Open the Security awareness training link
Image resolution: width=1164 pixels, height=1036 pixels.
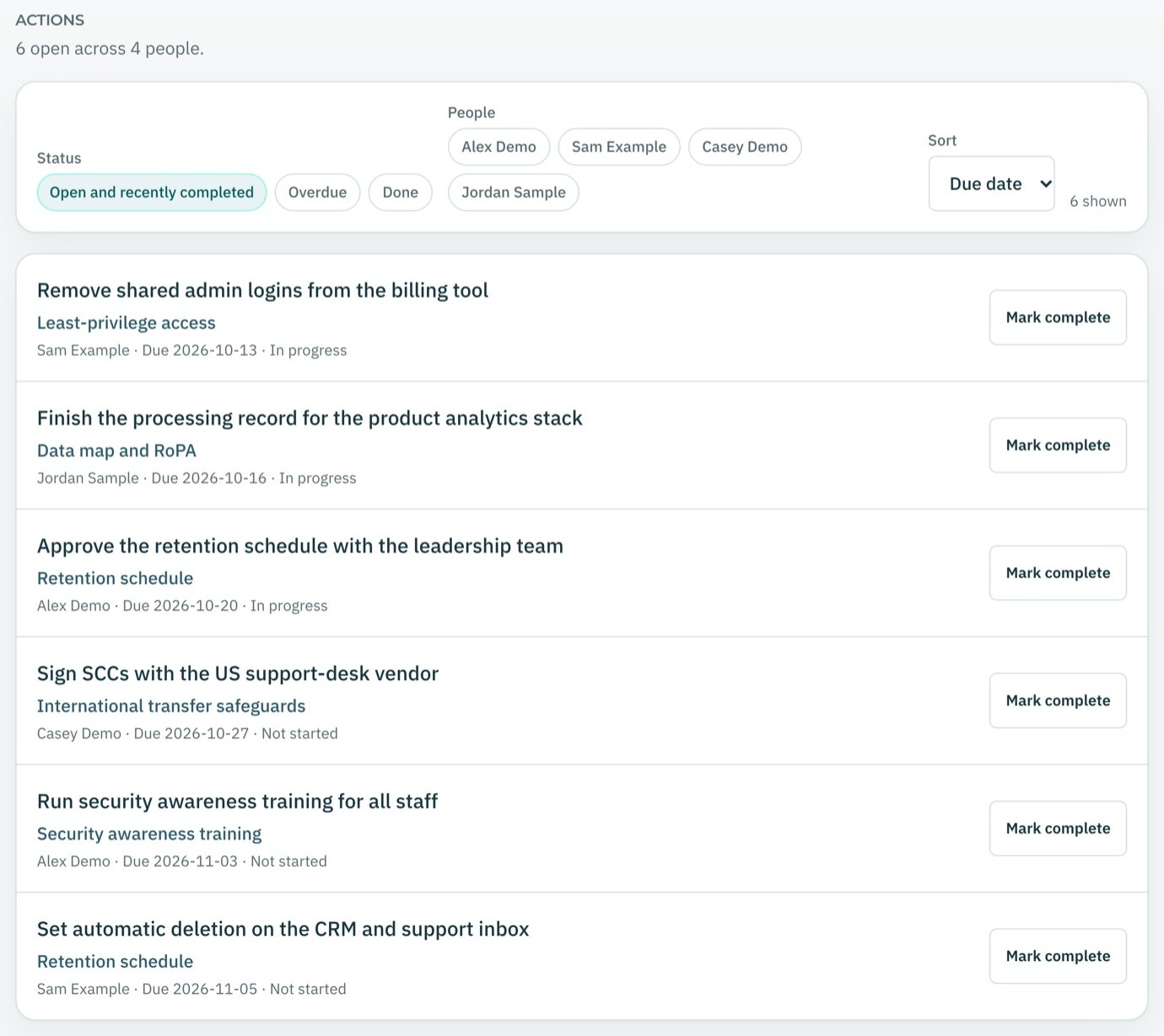149,834
